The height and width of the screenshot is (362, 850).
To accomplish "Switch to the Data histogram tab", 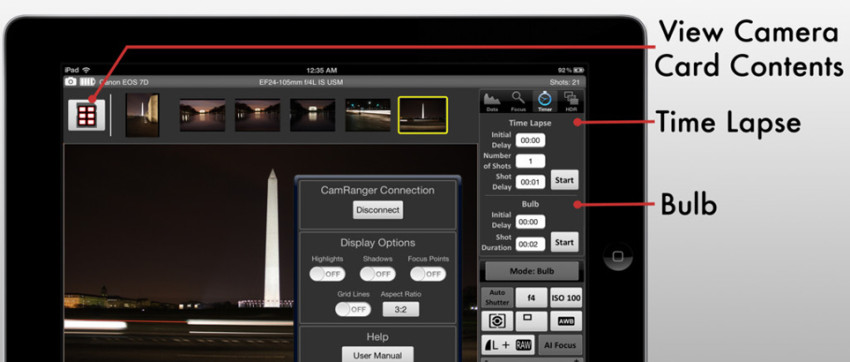I will pos(492,101).
